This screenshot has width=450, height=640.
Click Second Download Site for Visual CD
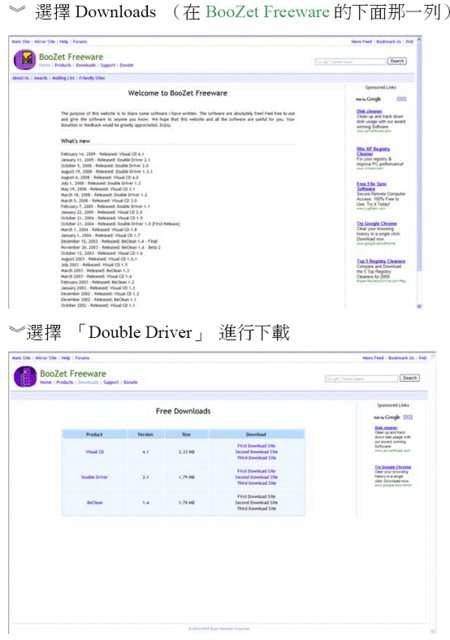tap(256, 452)
